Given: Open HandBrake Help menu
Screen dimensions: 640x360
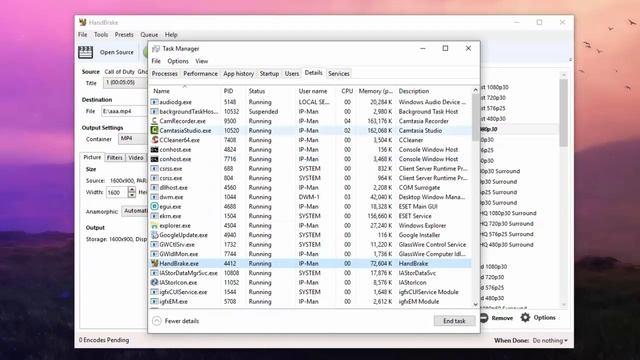Looking at the screenshot, I should [171, 35].
